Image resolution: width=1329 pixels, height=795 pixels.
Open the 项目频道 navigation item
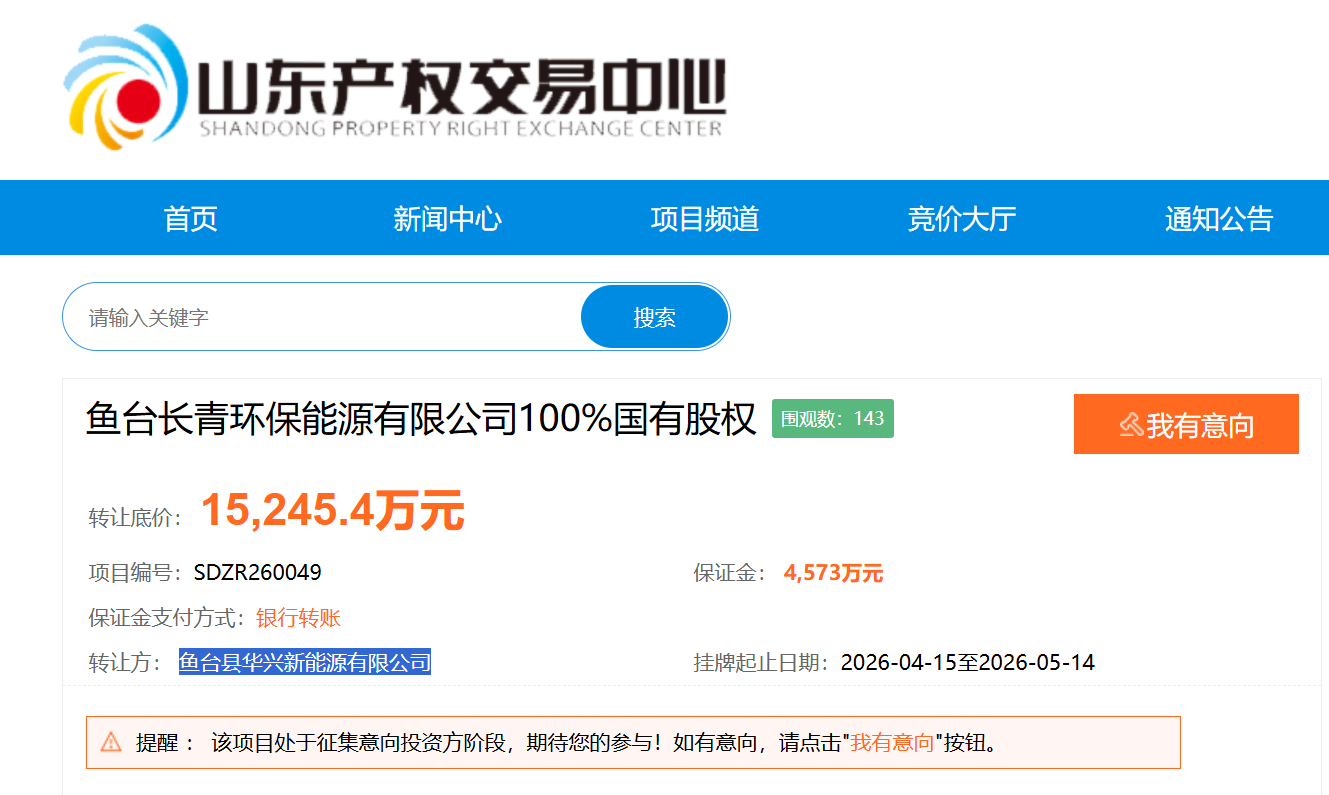coord(704,218)
